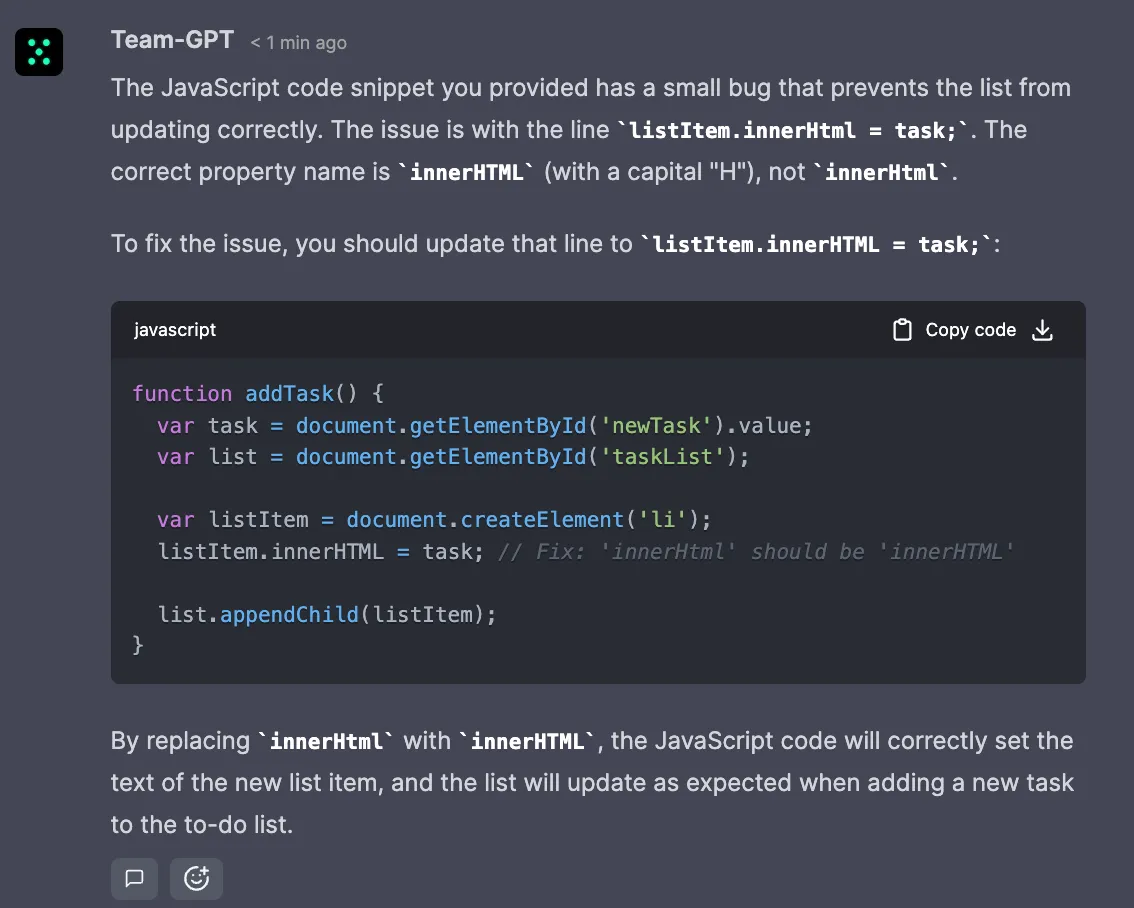The image size is (1134, 908).
Task: Click the Copy code button
Action: pos(970,329)
